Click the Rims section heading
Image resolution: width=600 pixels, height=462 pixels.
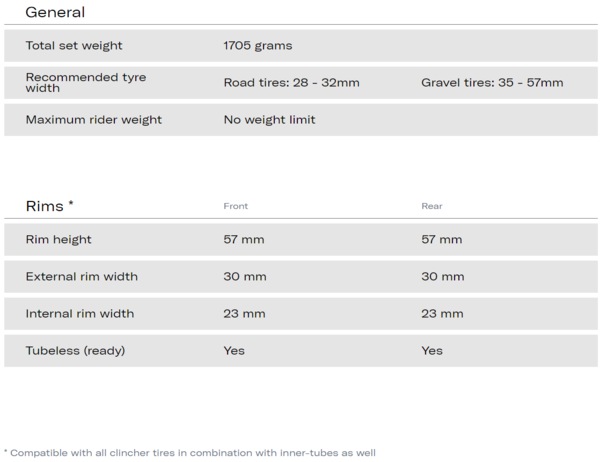49,206
